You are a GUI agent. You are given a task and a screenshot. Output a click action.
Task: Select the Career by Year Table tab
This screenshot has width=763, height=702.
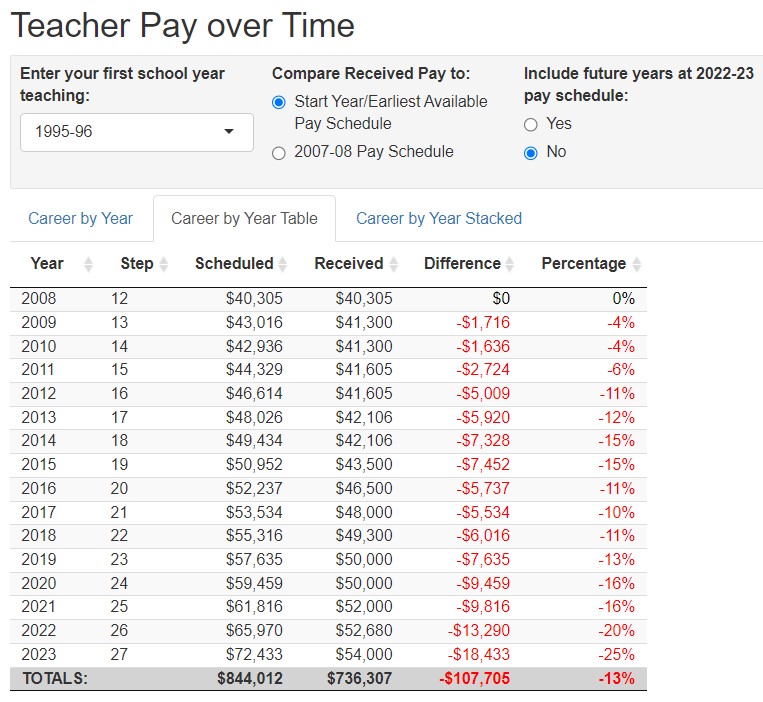[x=244, y=218]
